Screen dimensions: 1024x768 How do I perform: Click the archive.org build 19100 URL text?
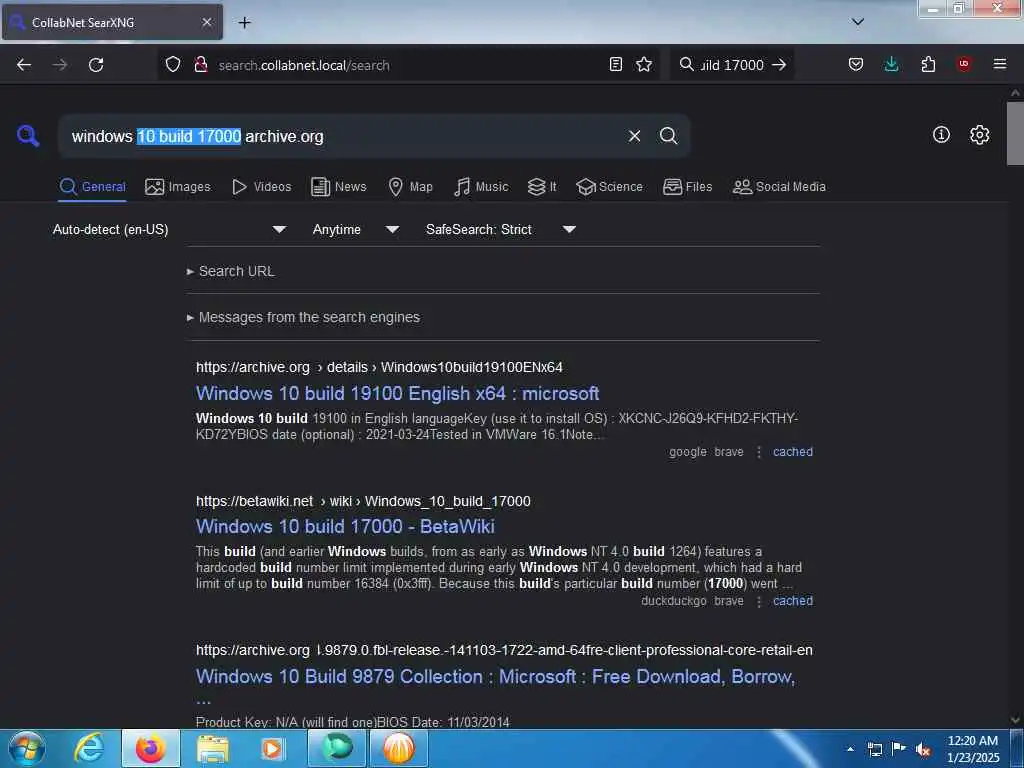(x=379, y=367)
